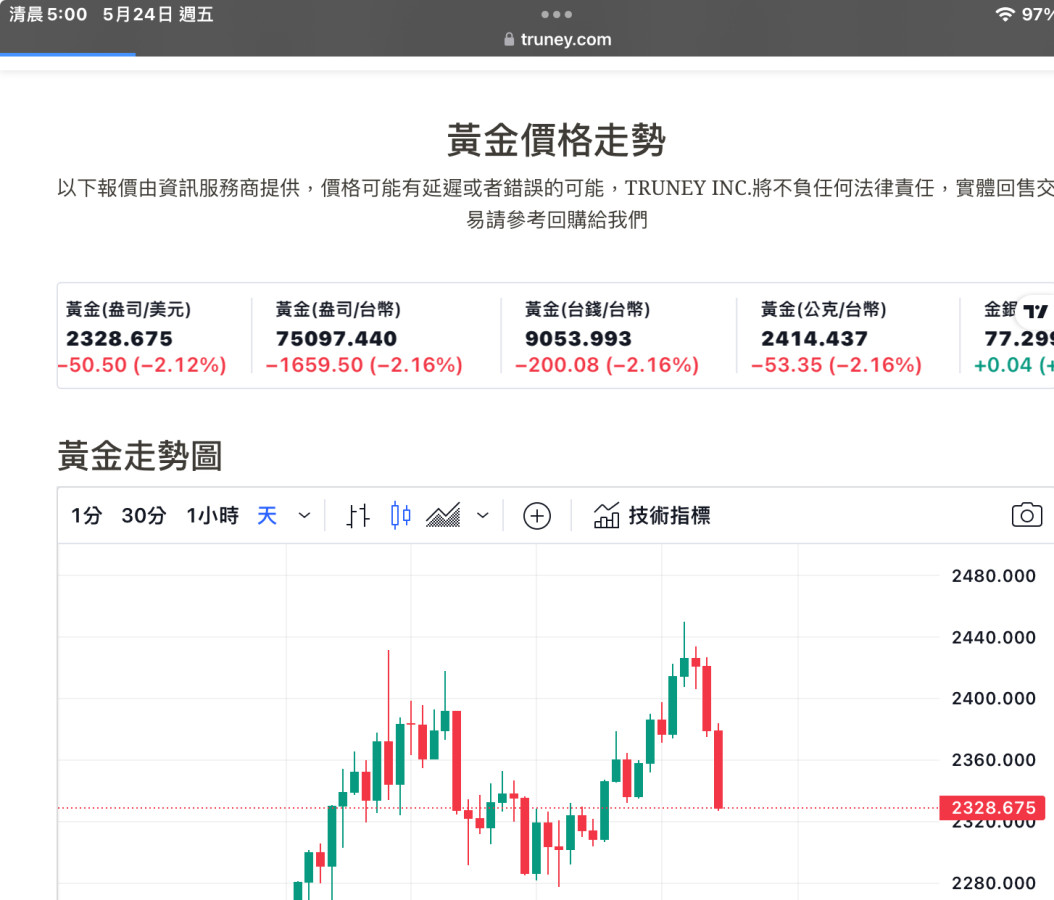Select the 天 daily interval
Viewport: 1054px width, 900px height.
click(267, 516)
